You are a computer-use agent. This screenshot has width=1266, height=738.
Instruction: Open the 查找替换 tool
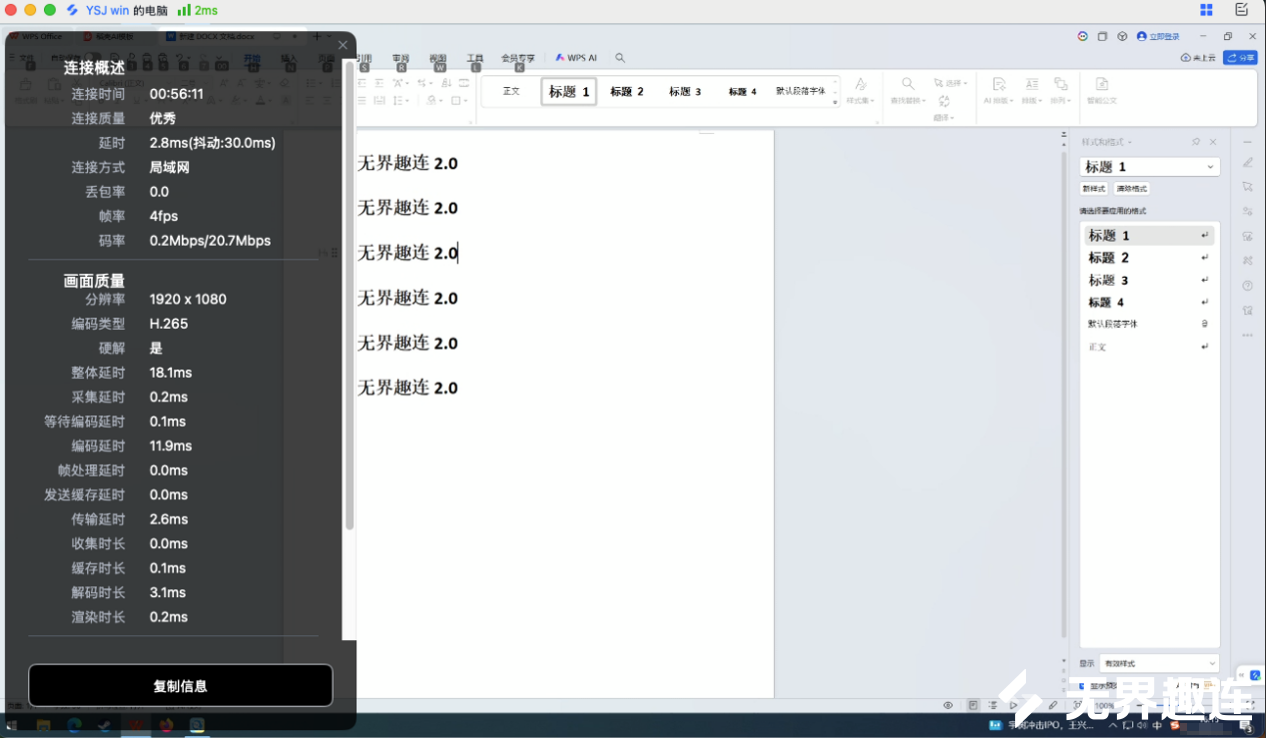click(908, 91)
